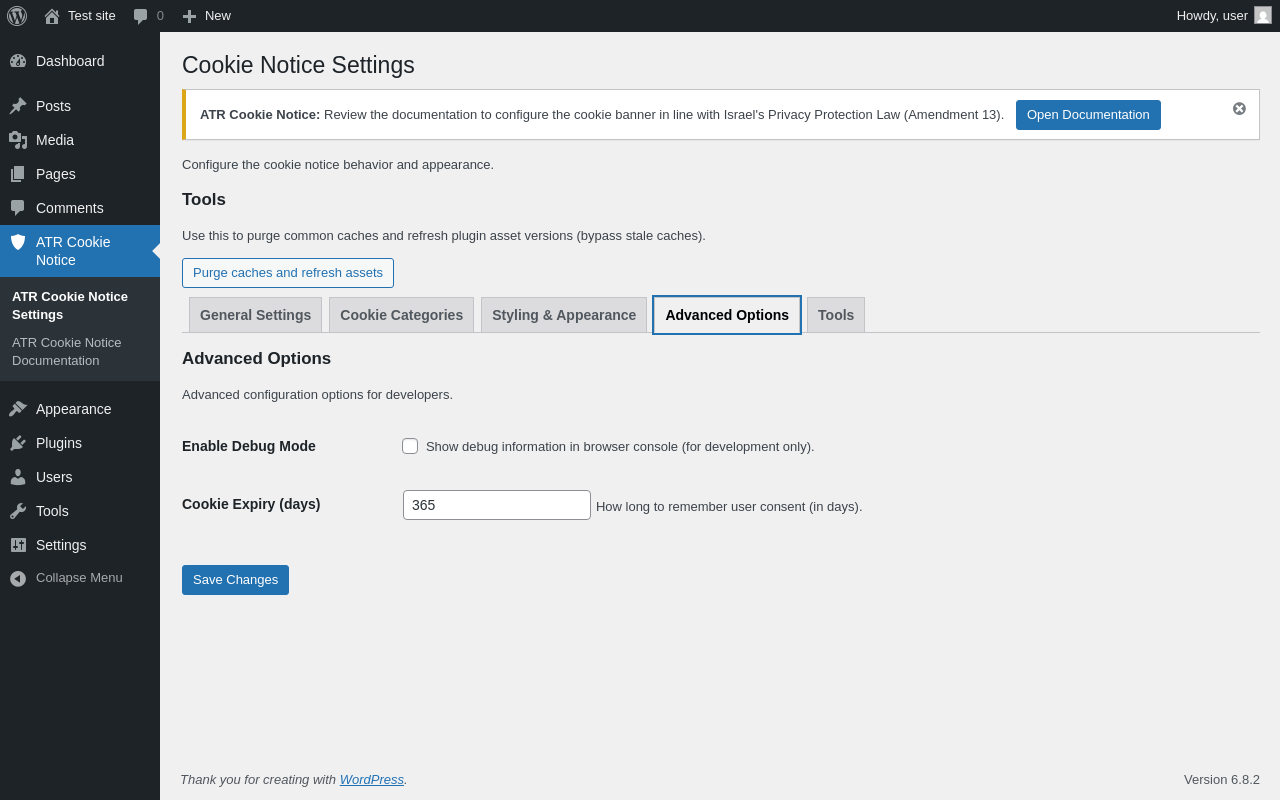Open the Styling & Appearance tab
This screenshot has width=1280, height=800.
point(564,315)
